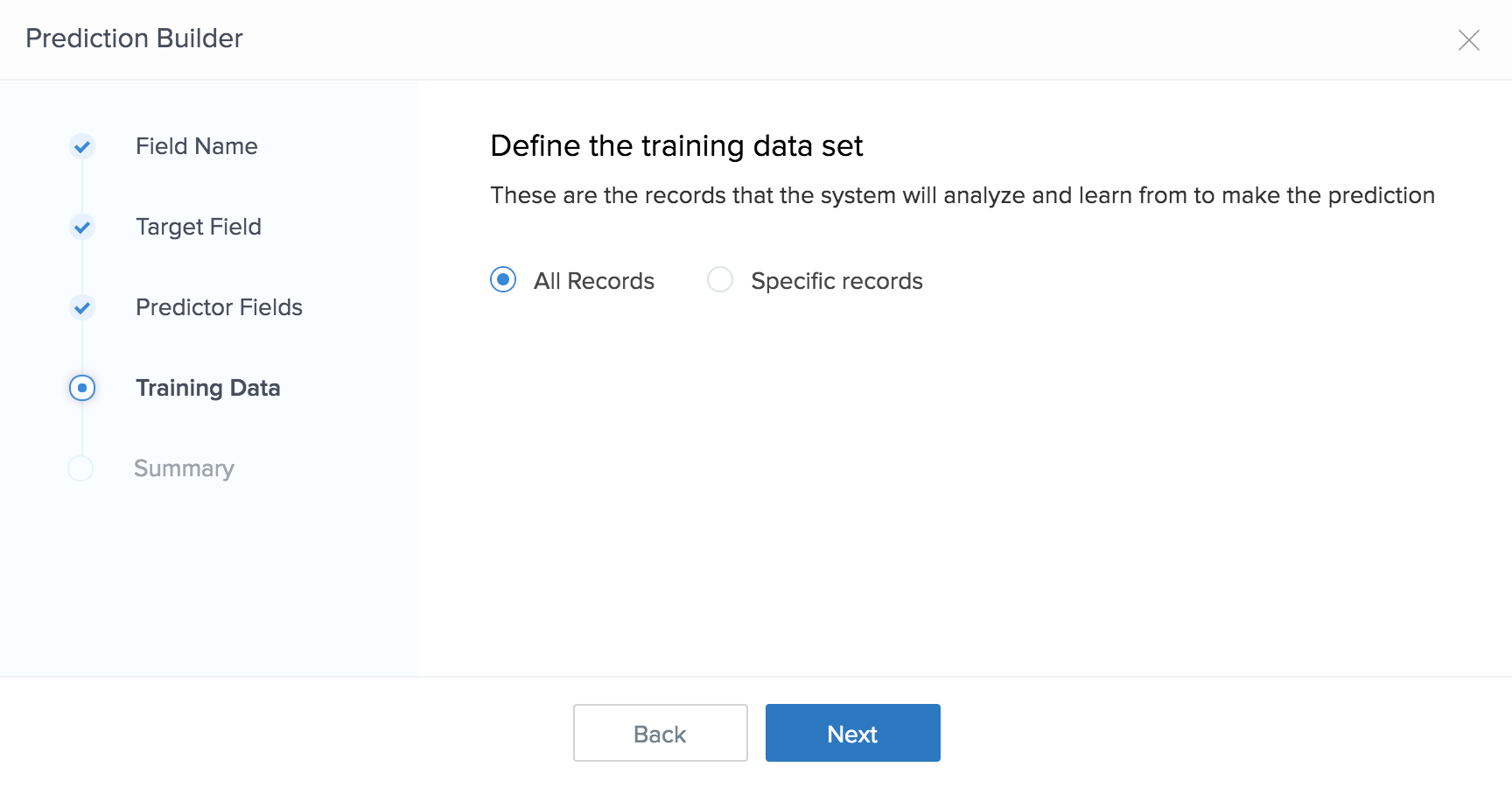The width and height of the screenshot is (1512, 788).
Task: Select the All Records radio button
Action: [x=503, y=280]
